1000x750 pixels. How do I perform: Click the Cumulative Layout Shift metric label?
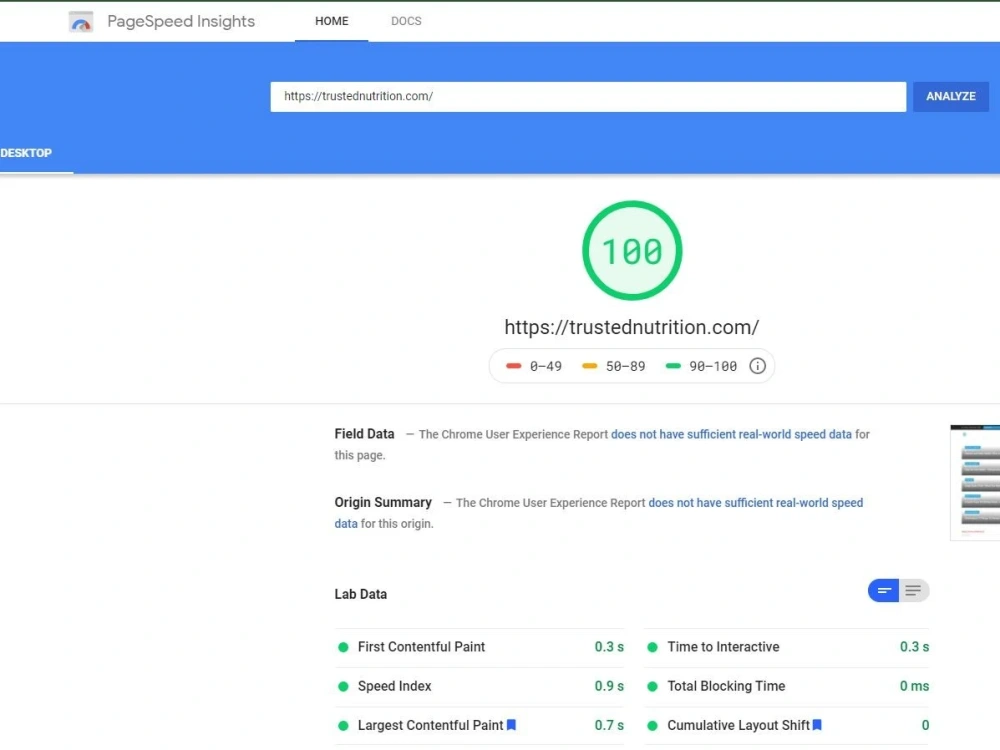click(x=739, y=725)
